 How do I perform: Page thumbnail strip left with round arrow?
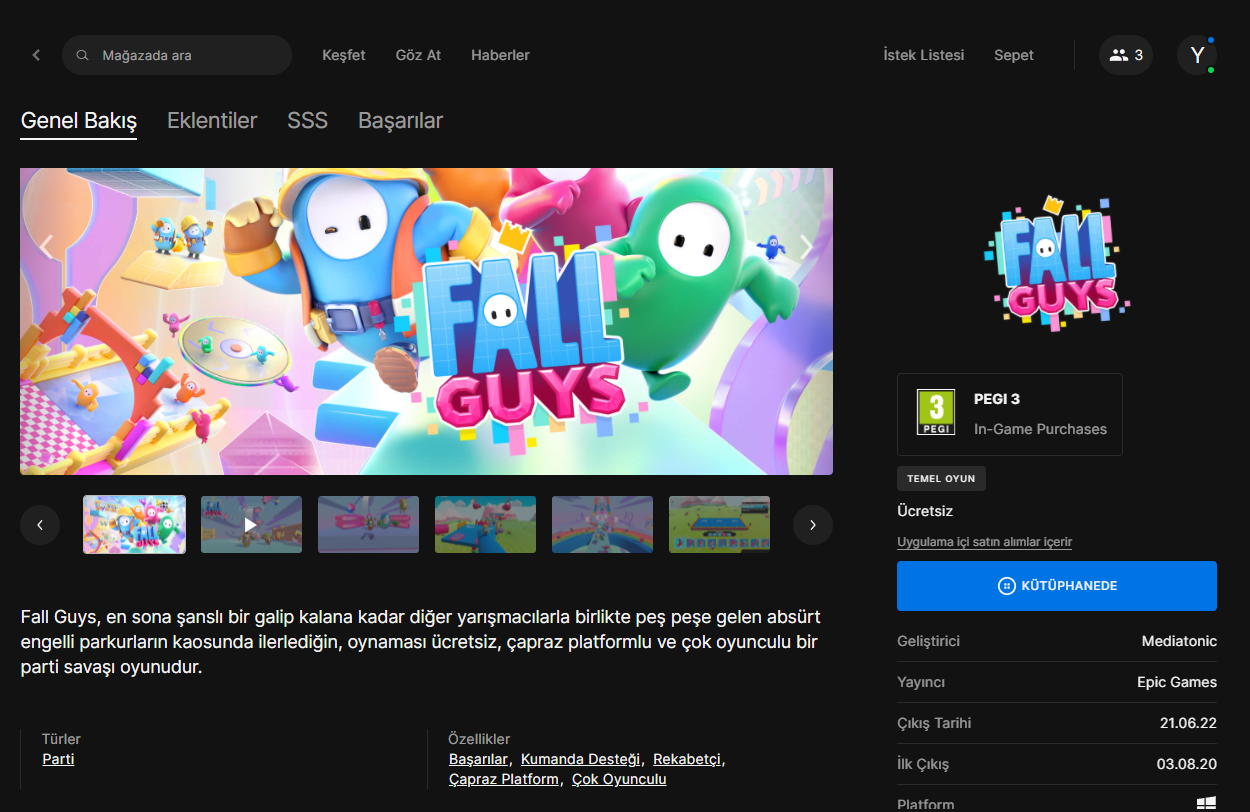point(40,524)
